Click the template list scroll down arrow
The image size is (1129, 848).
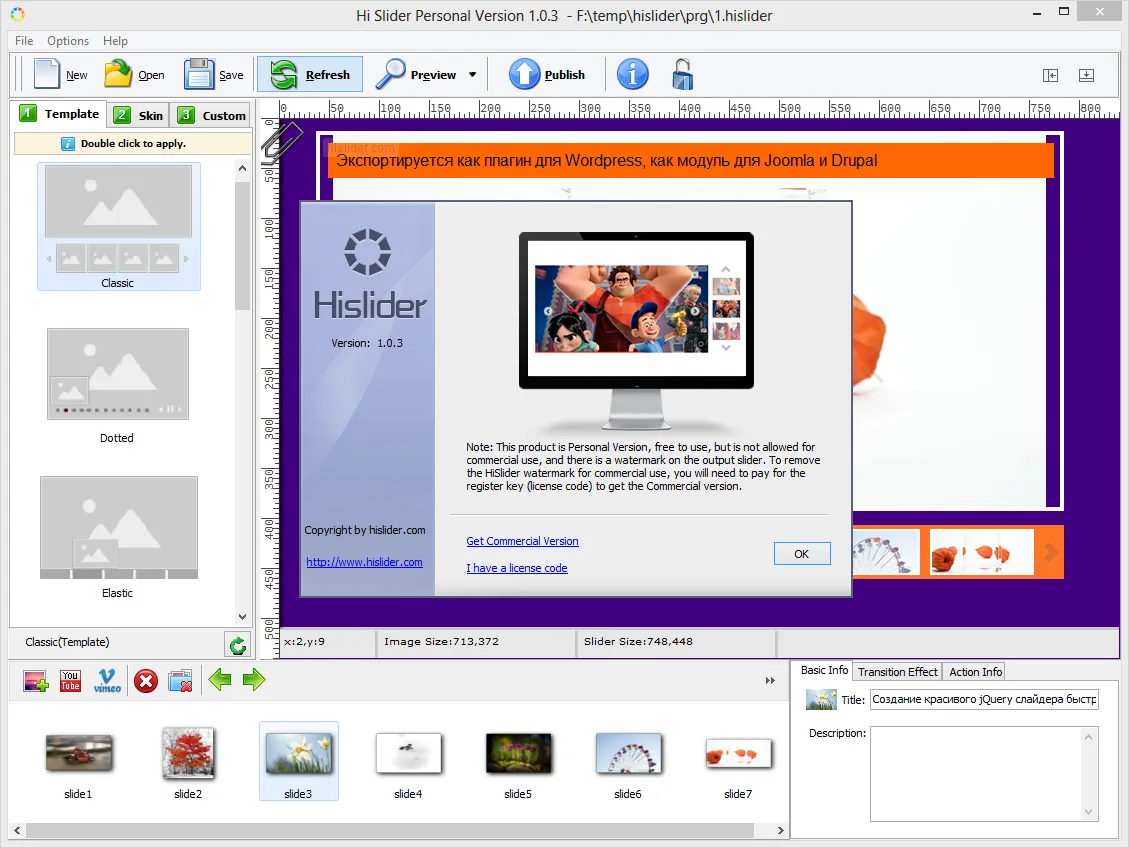(243, 617)
